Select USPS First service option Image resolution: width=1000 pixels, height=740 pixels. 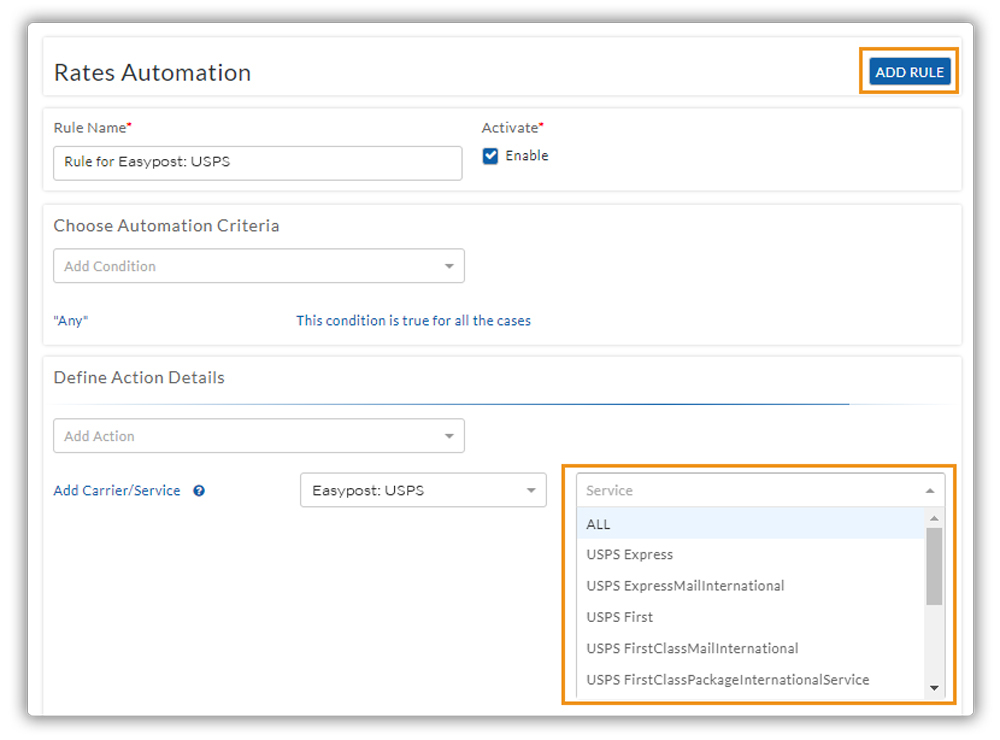[751, 618]
